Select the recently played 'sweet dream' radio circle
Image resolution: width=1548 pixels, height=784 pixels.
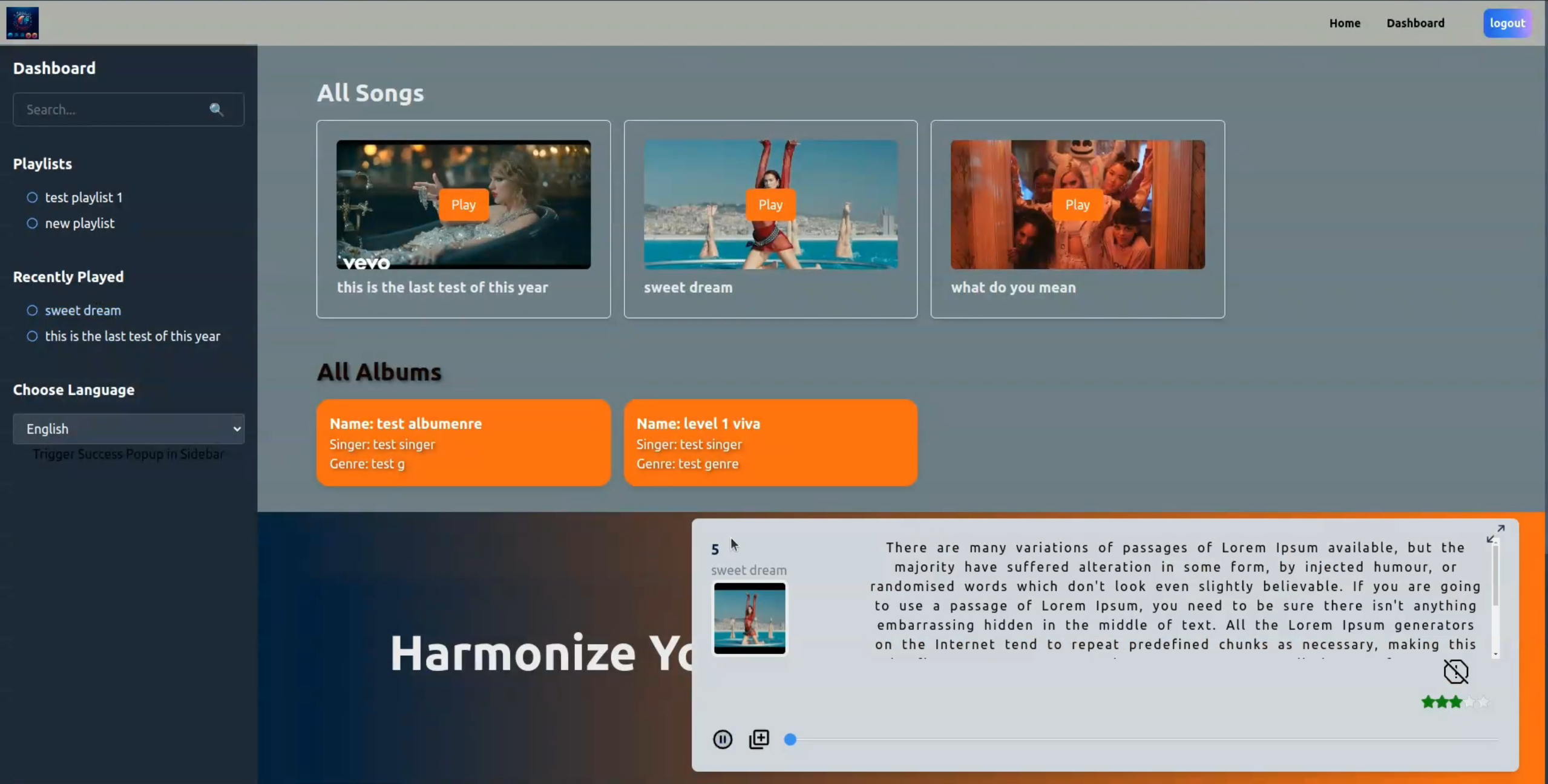[32, 310]
